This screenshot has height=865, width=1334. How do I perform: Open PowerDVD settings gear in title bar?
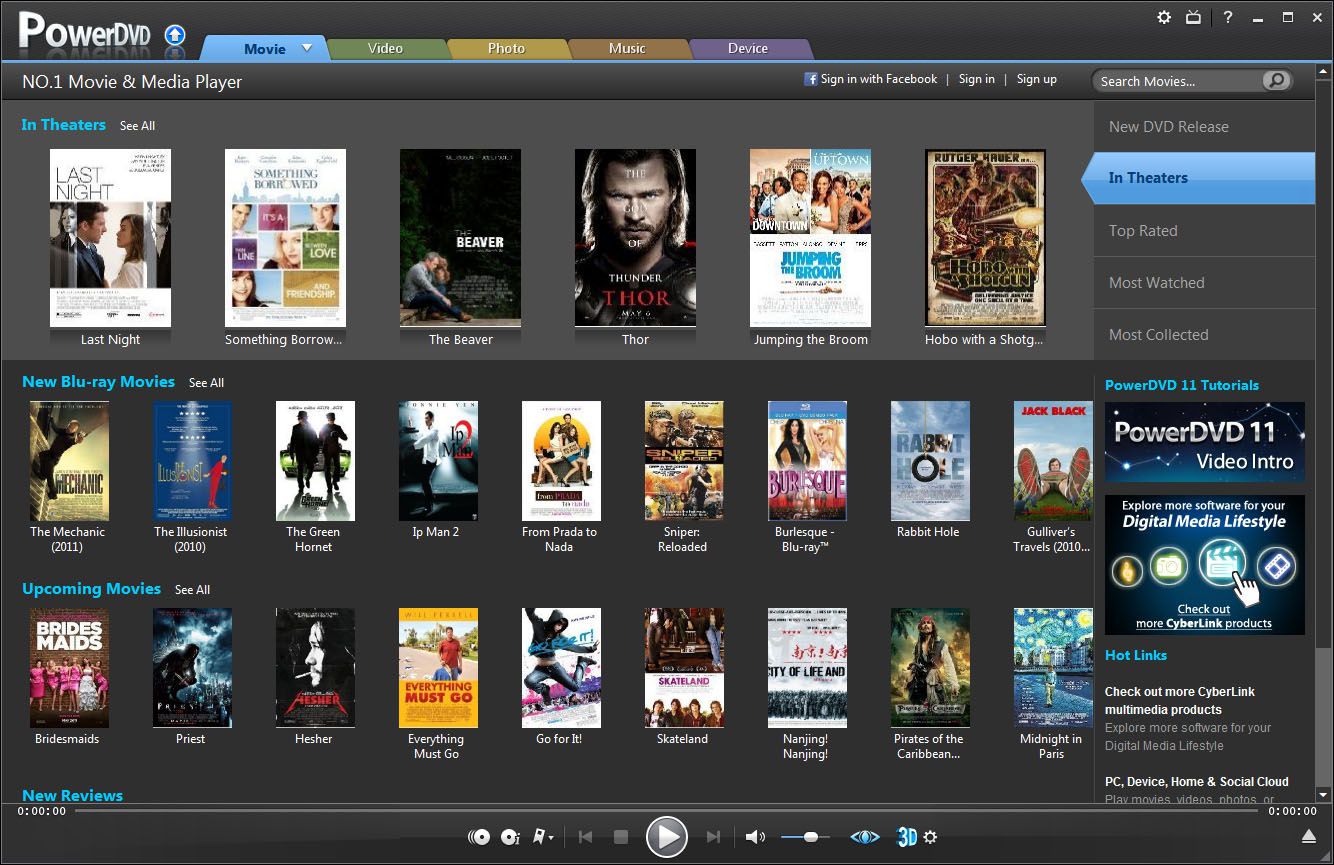(1164, 17)
